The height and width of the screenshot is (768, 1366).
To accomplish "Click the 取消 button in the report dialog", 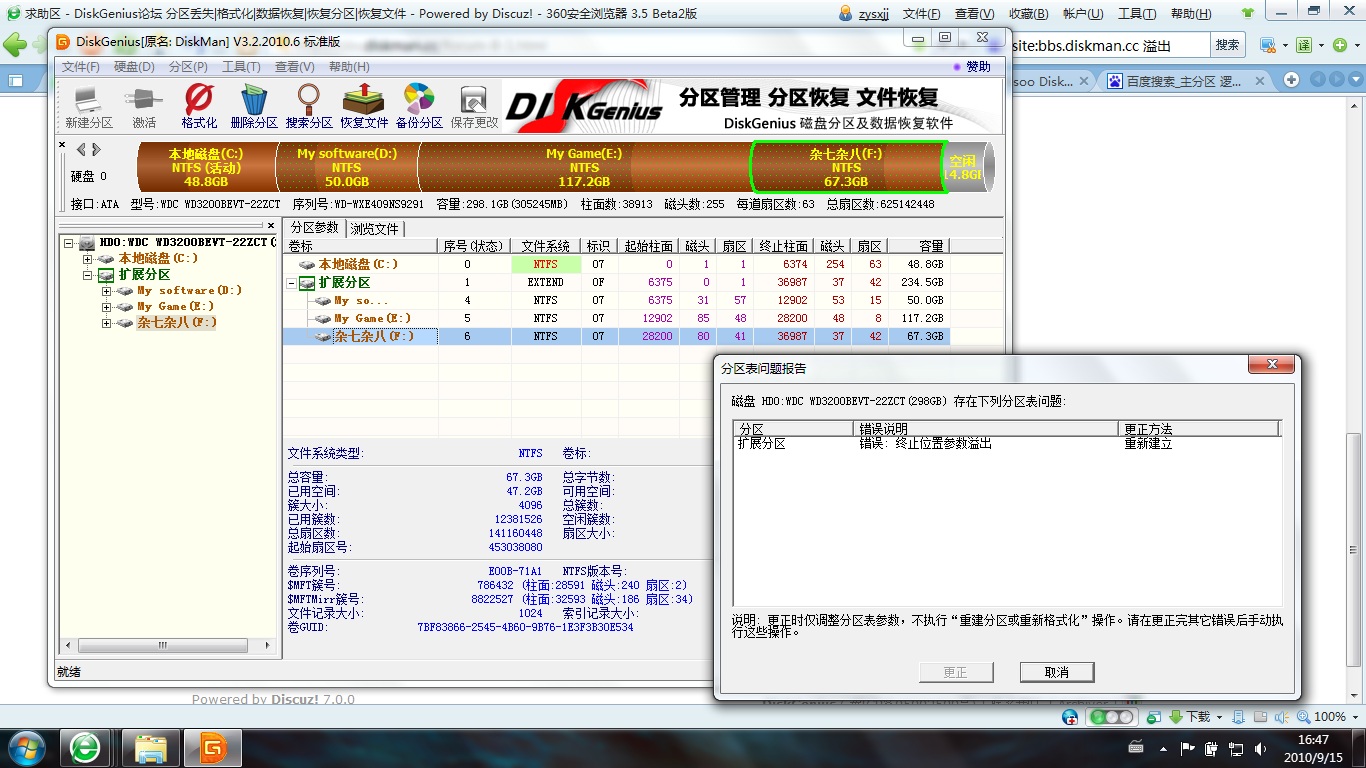I will 1057,672.
